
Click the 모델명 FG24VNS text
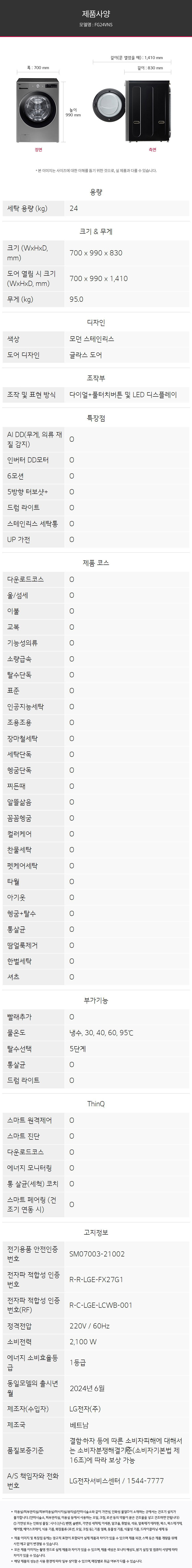coord(96,25)
